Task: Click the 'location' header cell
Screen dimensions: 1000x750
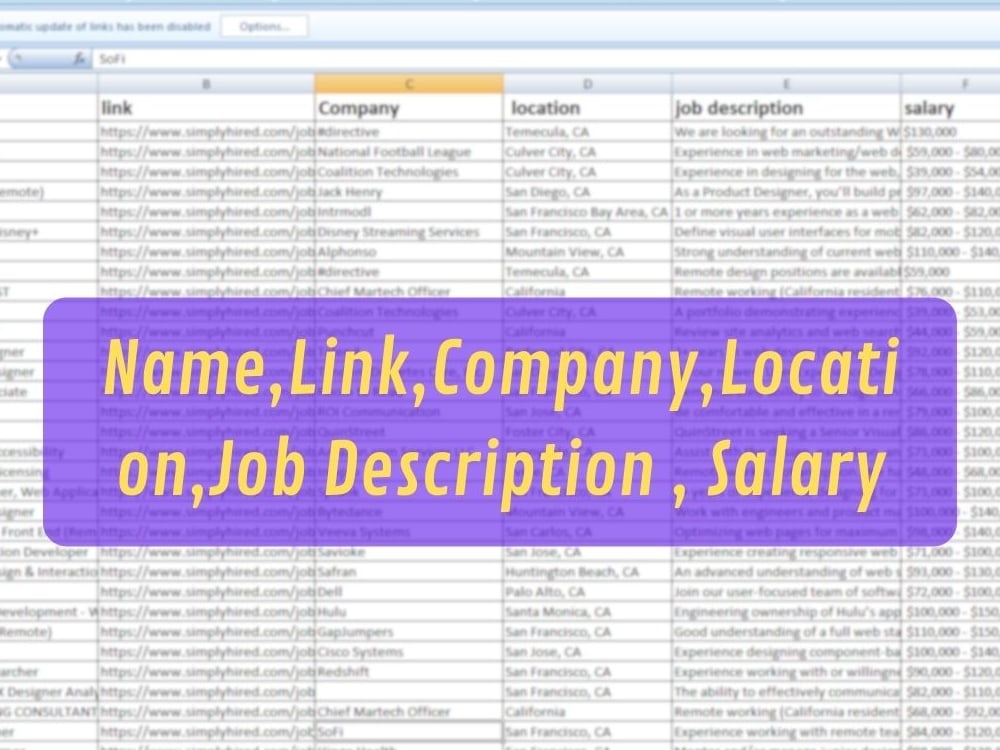Action: click(587, 108)
